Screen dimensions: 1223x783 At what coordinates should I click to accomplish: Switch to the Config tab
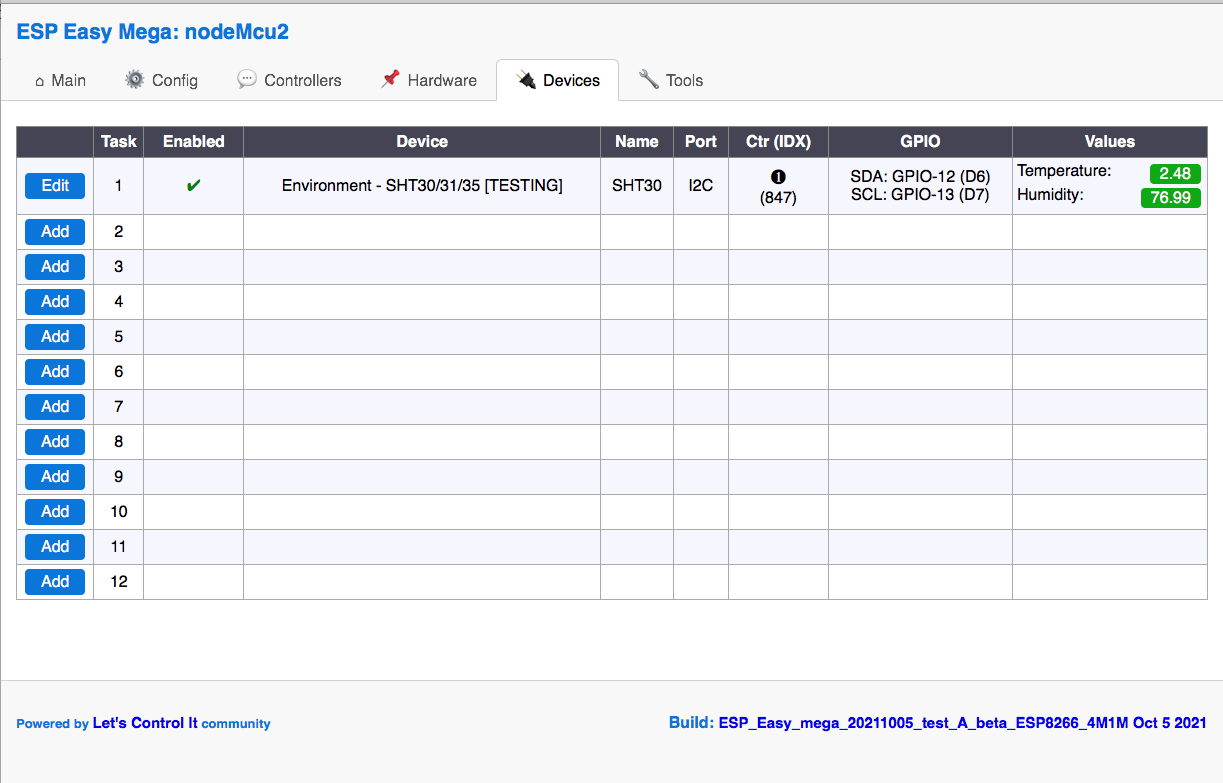pyautogui.click(x=171, y=79)
